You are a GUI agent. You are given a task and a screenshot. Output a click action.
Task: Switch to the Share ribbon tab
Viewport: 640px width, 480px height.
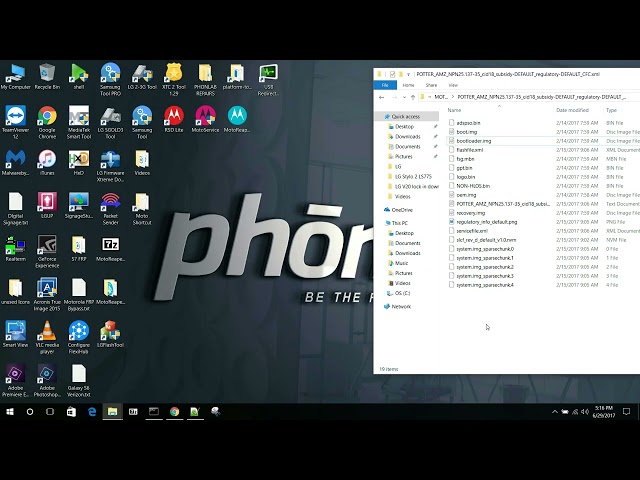[x=431, y=85]
